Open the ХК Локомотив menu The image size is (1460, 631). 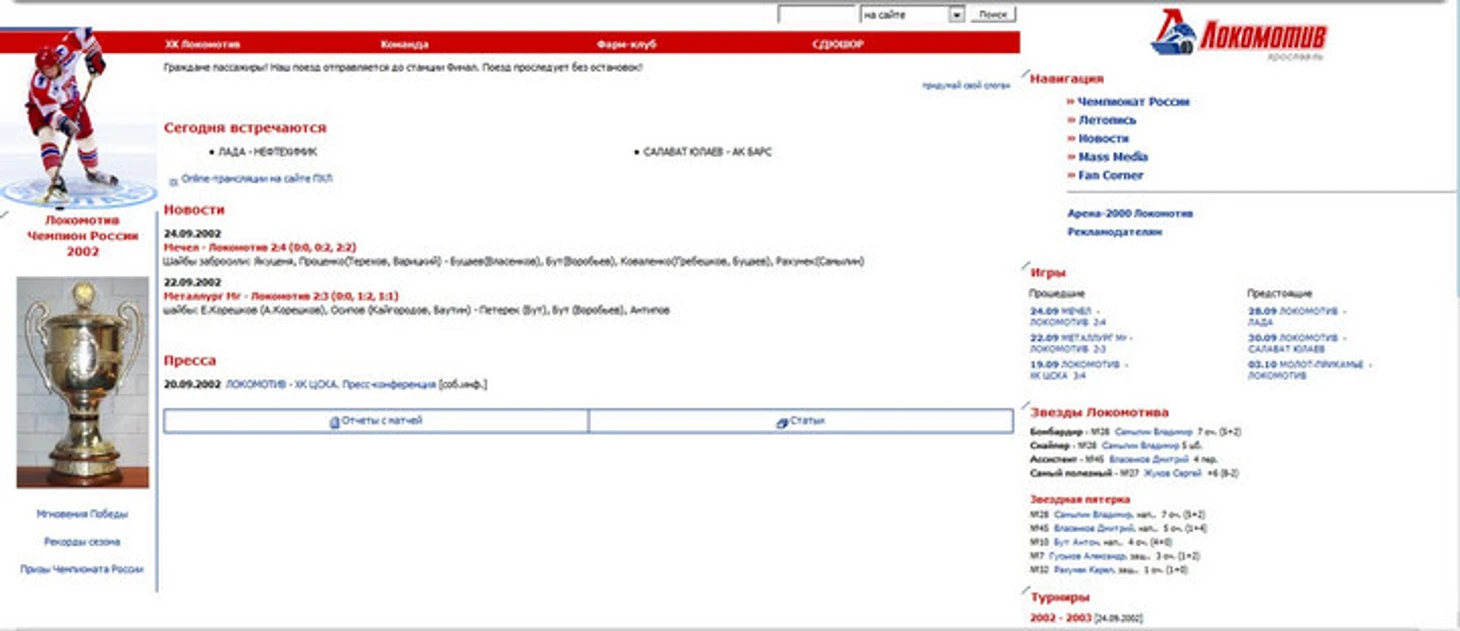[x=203, y=44]
